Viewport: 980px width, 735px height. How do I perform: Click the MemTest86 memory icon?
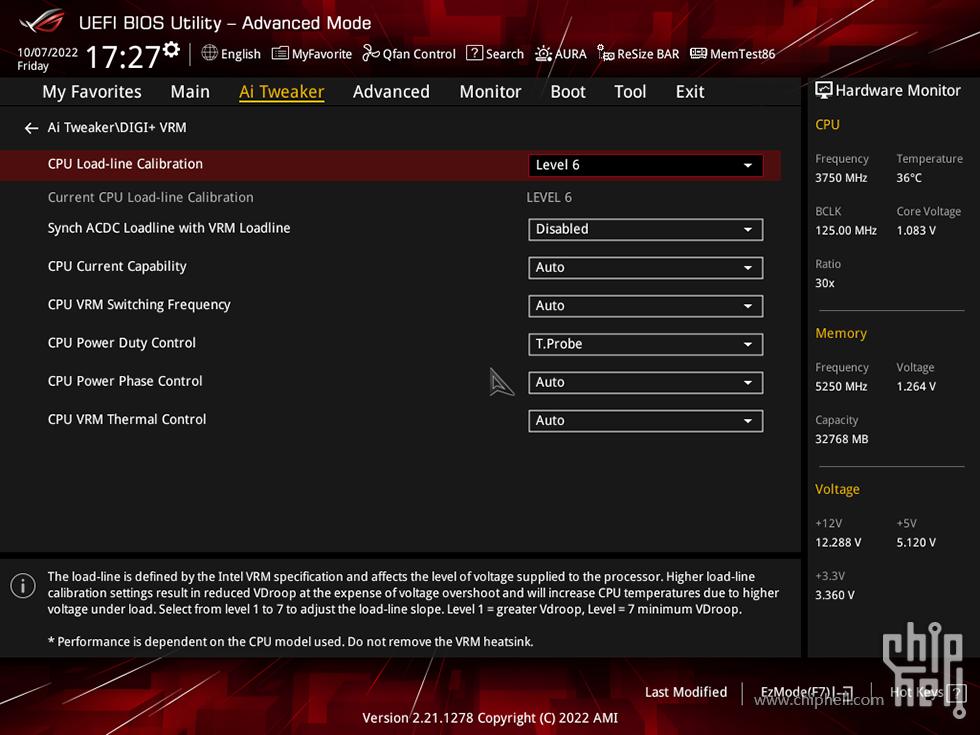pyautogui.click(x=698, y=54)
